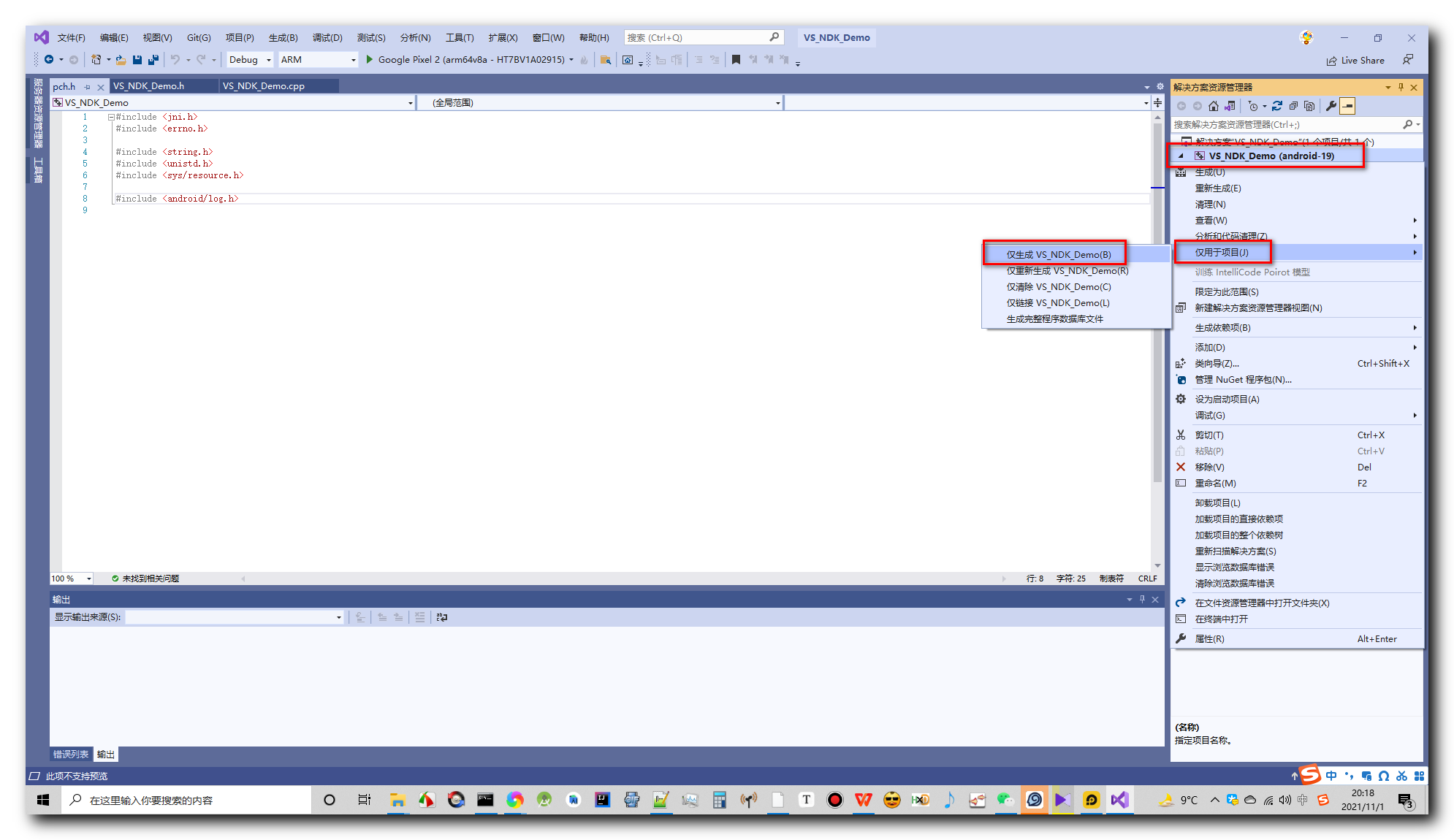This screenshot has width=1454, height=840.
Task: Collapse the #include region at line 1
Action: (111, 117)
